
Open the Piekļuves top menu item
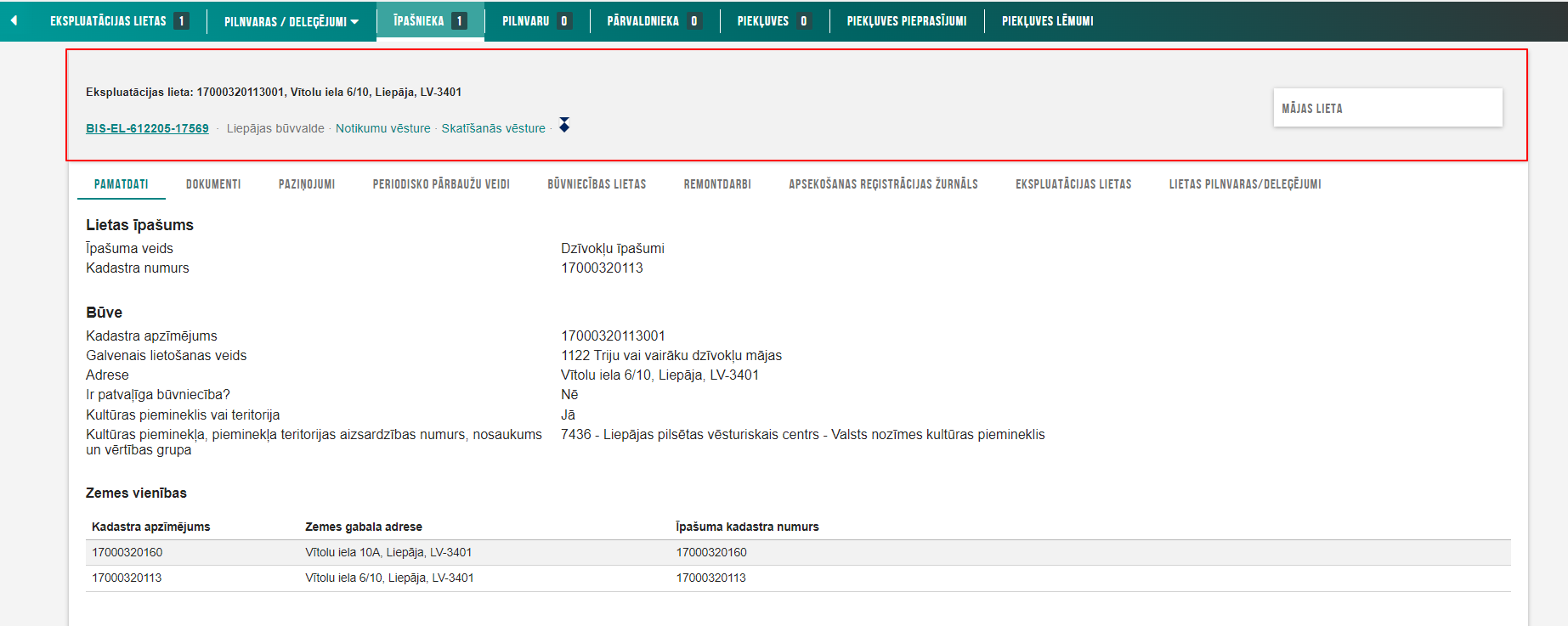[773, 20]
